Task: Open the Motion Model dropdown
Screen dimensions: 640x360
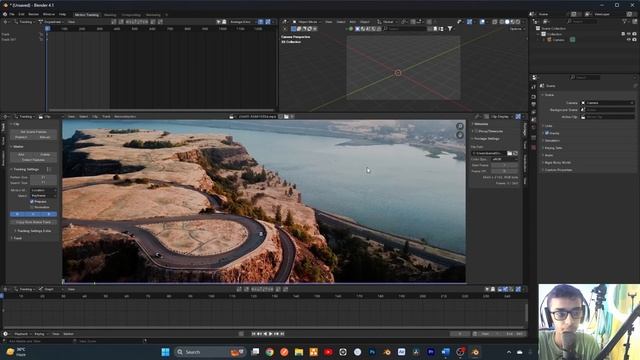Action: 44,190
